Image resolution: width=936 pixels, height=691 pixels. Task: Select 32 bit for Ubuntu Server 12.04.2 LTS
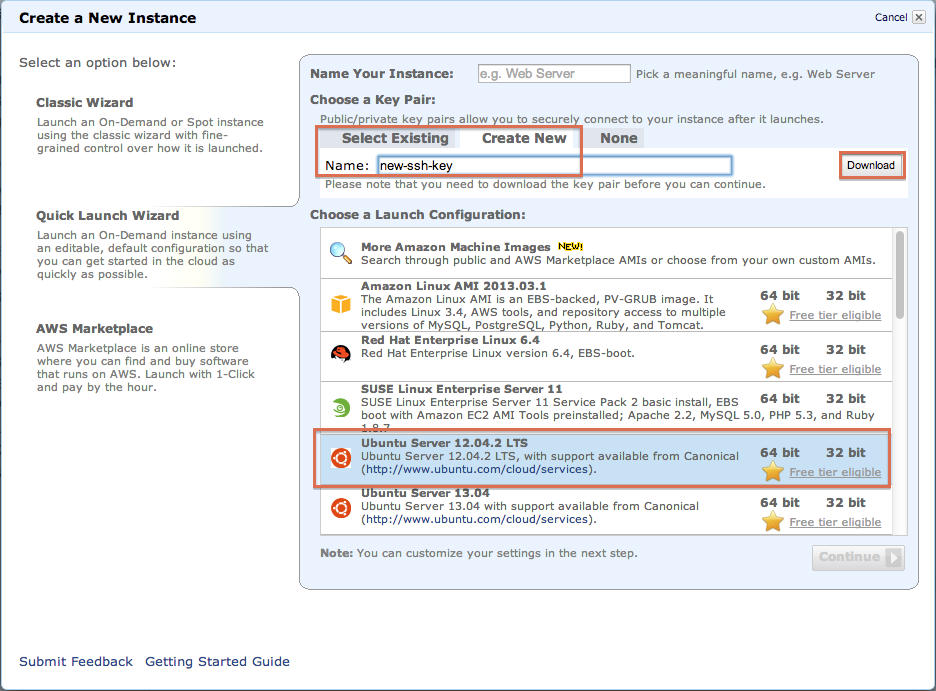coord(845,453)
